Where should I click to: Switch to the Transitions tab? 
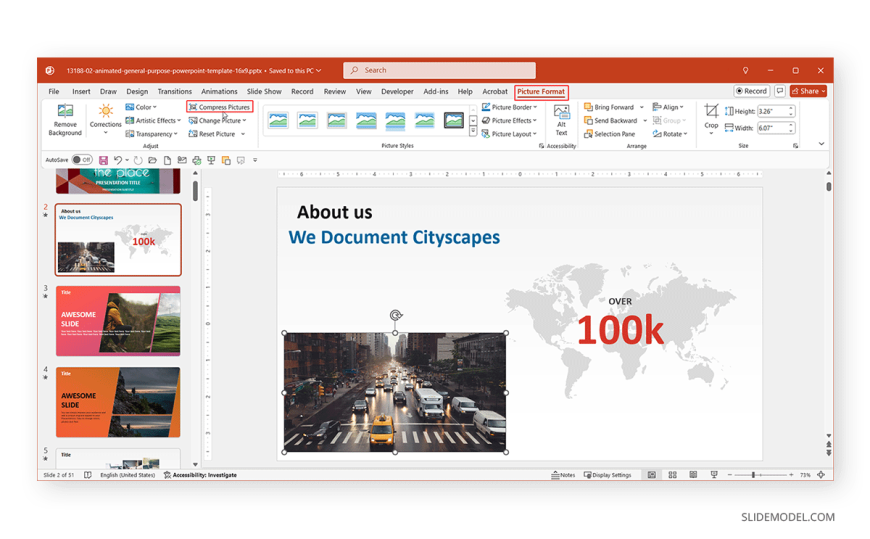(174, 92)
